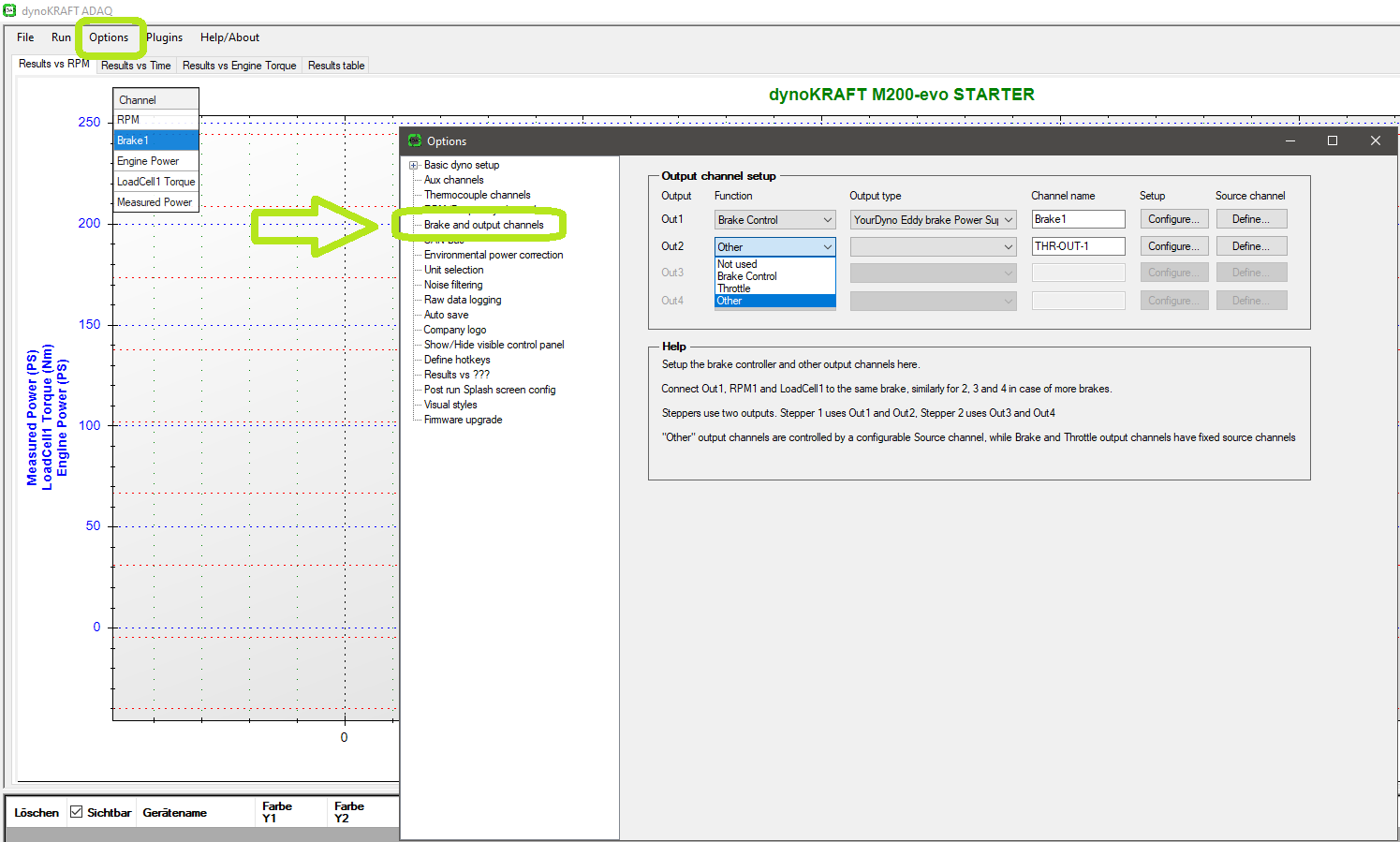Select Engine Power in the Channel list
Image resolution: width=1400 pixels, height=842 pixels.
pos(156,161)
